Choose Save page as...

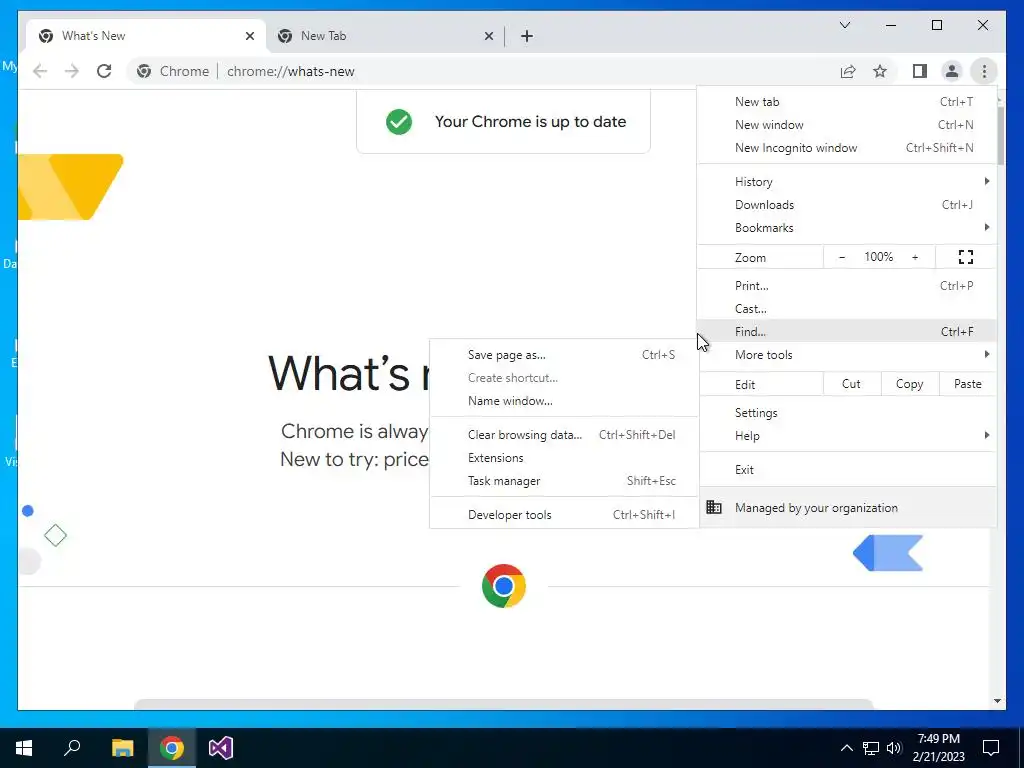[564, 355]
